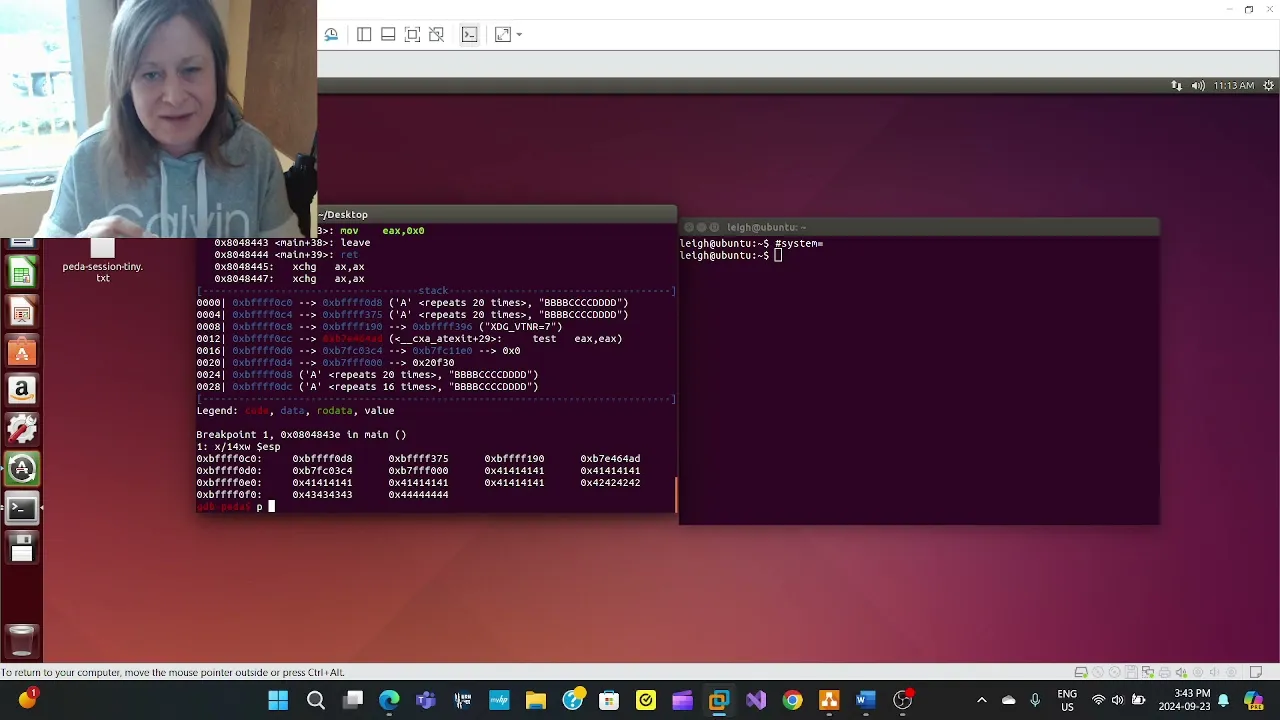The image size is (1280, 720).
Task: Open Ubuntu network indicator in top panel
Action: 1177,86
